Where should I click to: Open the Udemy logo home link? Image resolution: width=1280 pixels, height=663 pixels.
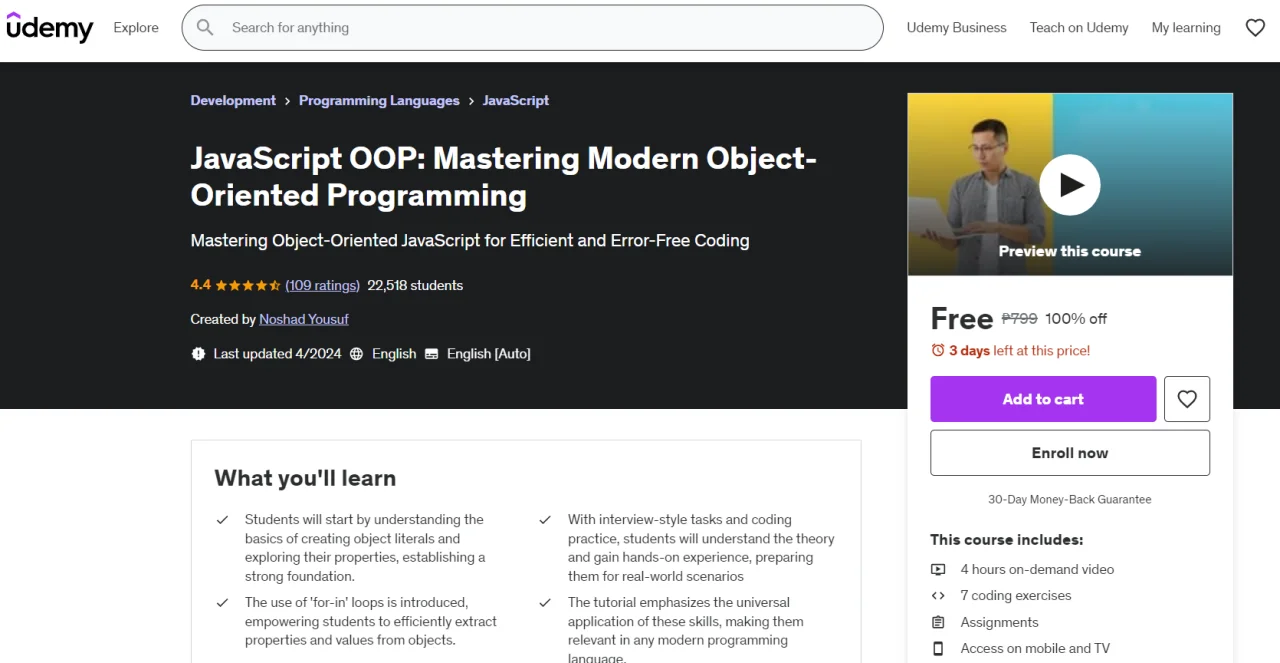tap(49, 28)
